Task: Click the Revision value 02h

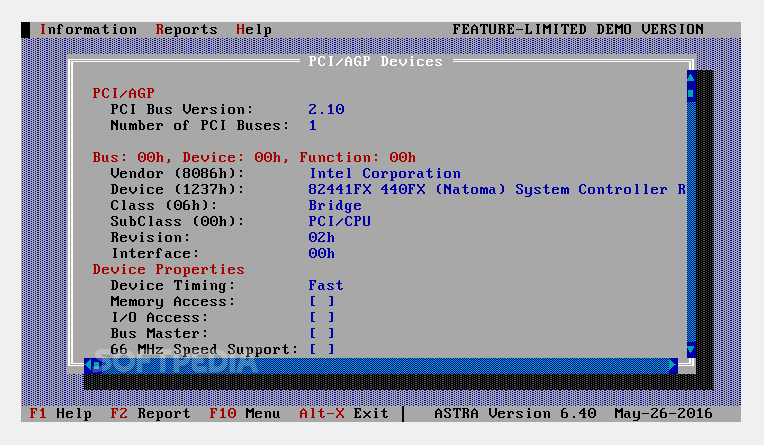Action: pos(321,237)
